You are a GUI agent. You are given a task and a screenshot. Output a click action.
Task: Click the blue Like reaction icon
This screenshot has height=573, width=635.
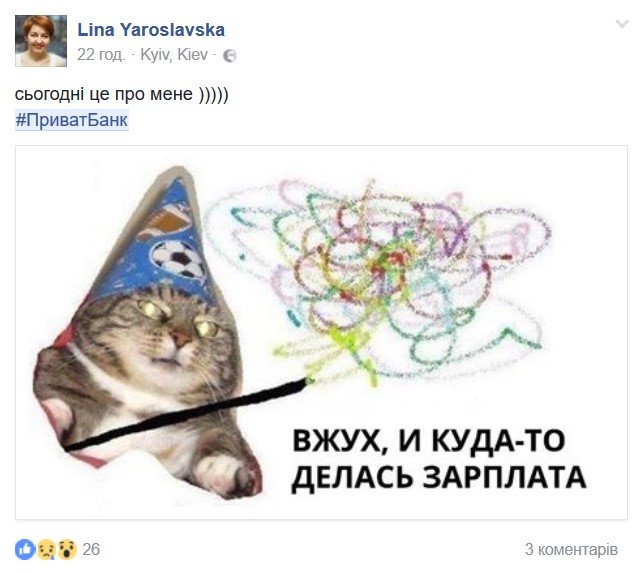pos(25,550)
